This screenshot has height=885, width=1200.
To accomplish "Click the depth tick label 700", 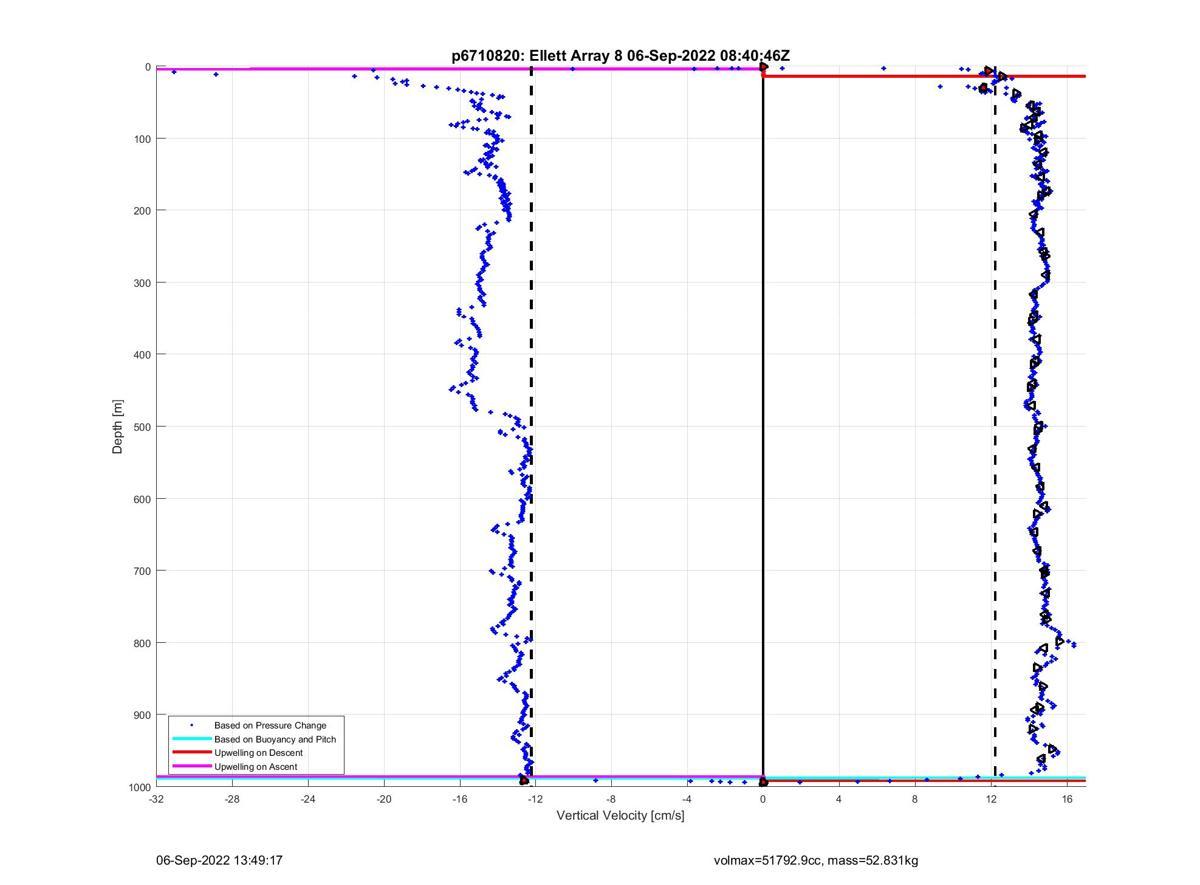I will point(140,571).
